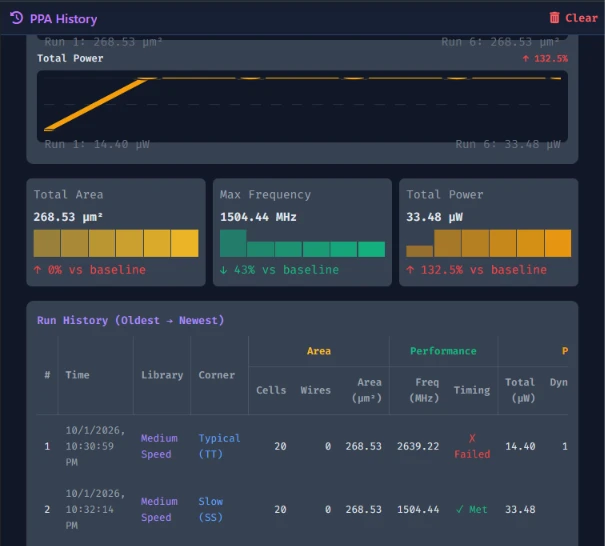Click the Wires column header
605x546 pixels.
[x=316, y=390]
